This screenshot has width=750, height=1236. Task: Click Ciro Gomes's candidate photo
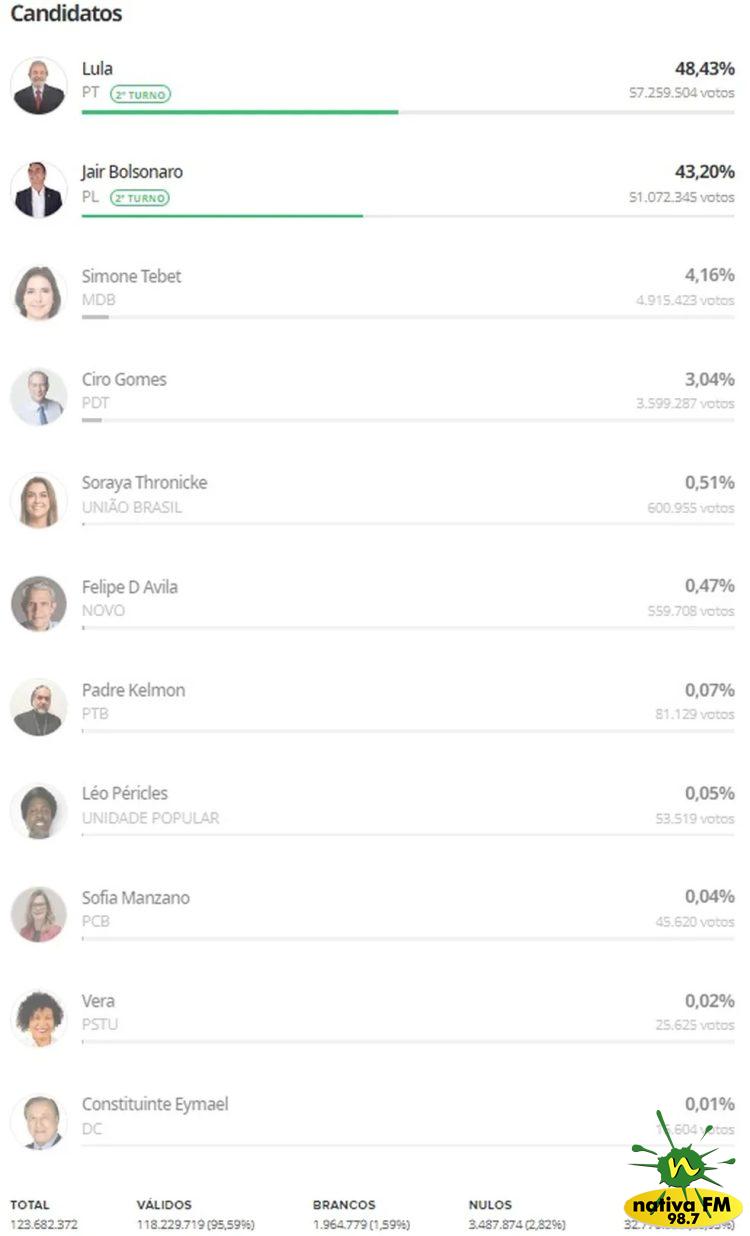click(x=38, y=396)
